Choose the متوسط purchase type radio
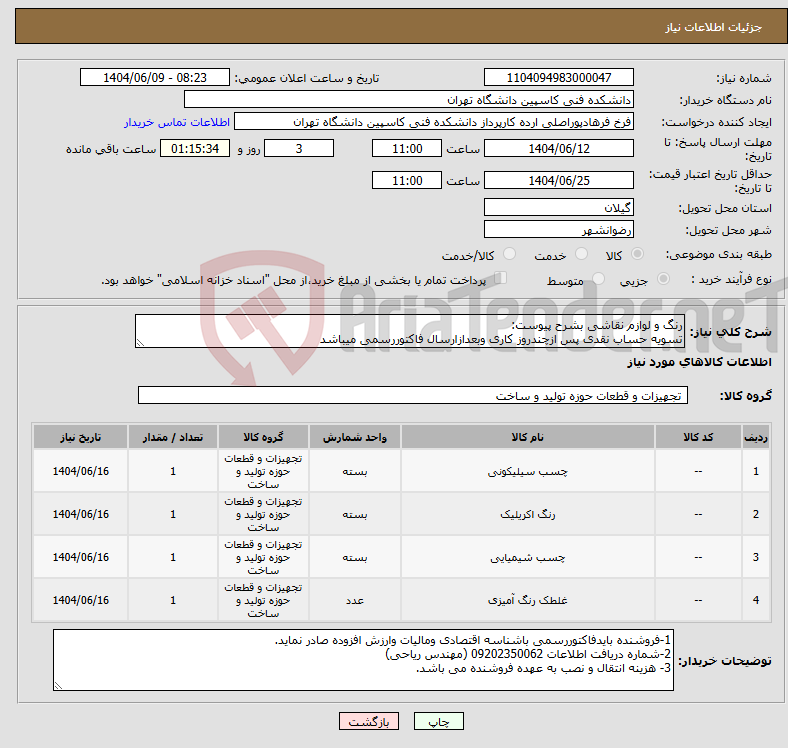The height and width of the screenshot is (748, 788). [594, 281]
